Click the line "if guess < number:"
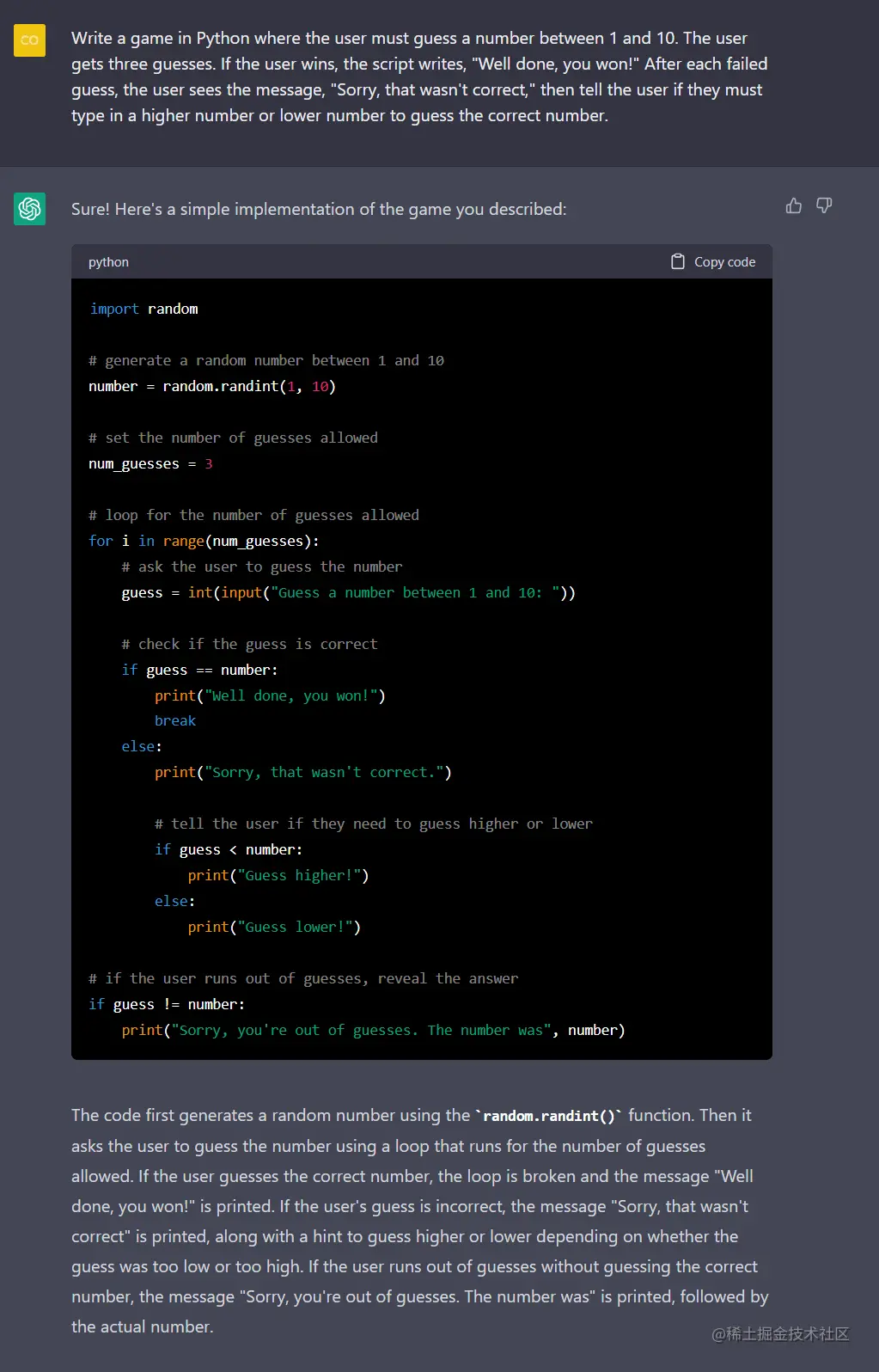The height and width of the screenshot is (1372, 879). click(229, 849)
